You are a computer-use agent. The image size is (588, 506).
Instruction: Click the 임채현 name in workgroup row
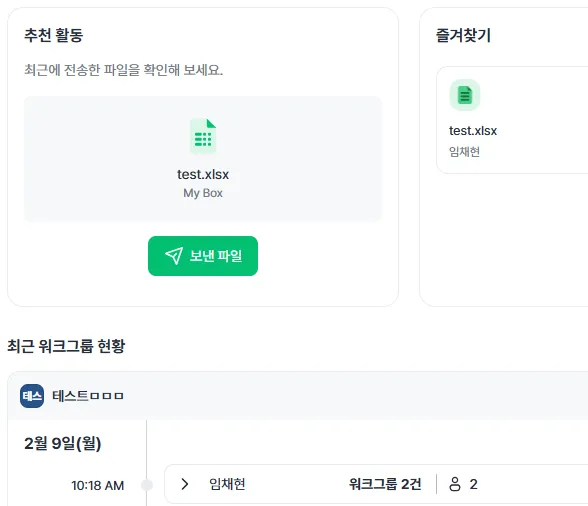click(227, 484)
